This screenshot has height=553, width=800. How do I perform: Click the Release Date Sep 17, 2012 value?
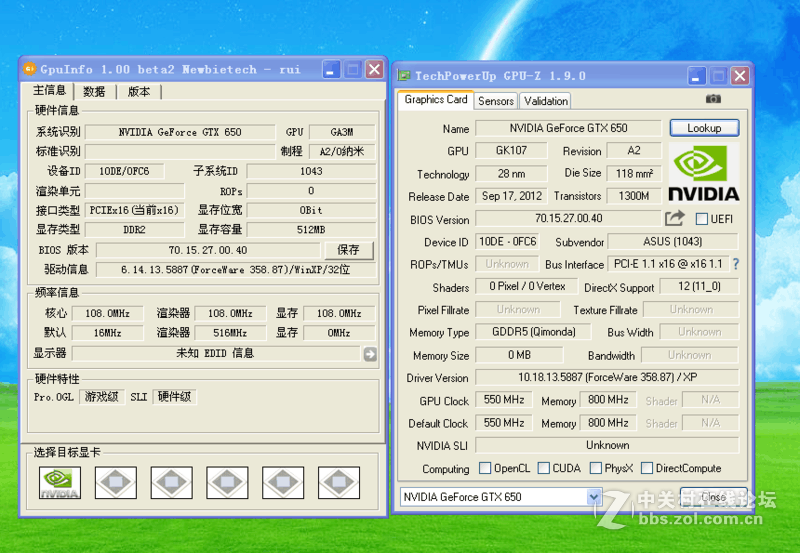[x=512, y=196]
